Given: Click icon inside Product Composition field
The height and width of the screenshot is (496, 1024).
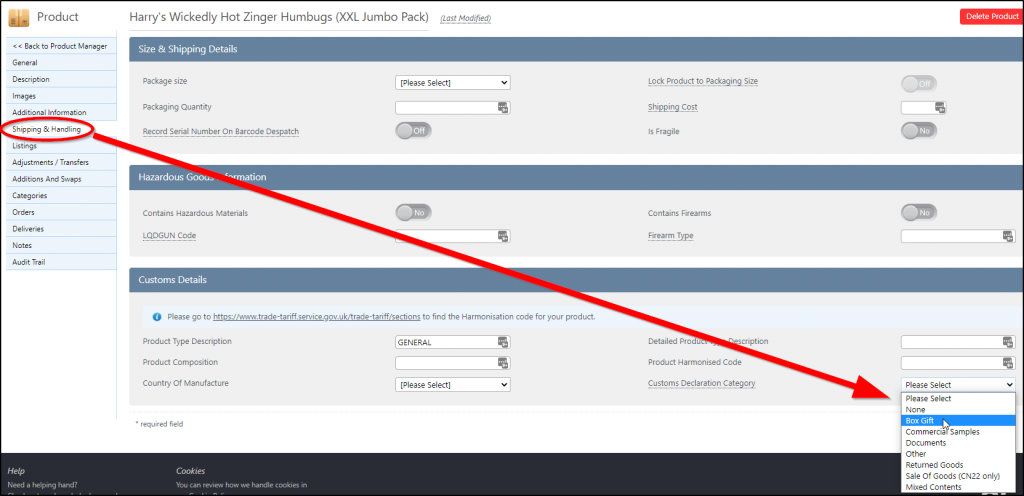Looking at the screenshot, I should [x=503, y=363].
